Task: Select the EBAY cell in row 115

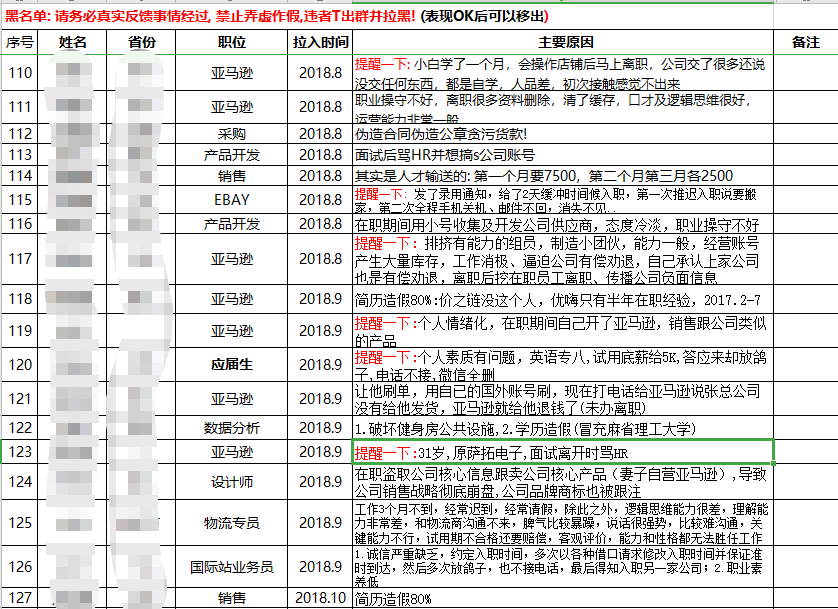Action: point(231,200)
